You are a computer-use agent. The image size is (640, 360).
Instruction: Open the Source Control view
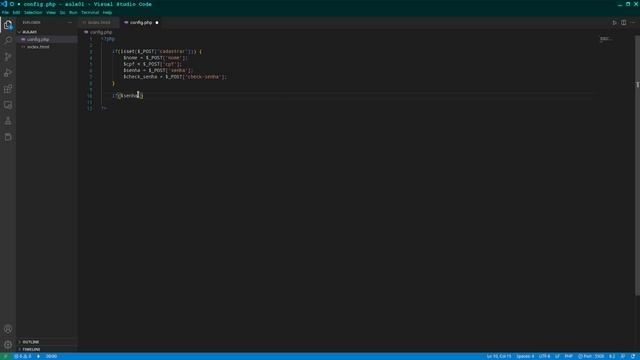[x=8, y=57]
